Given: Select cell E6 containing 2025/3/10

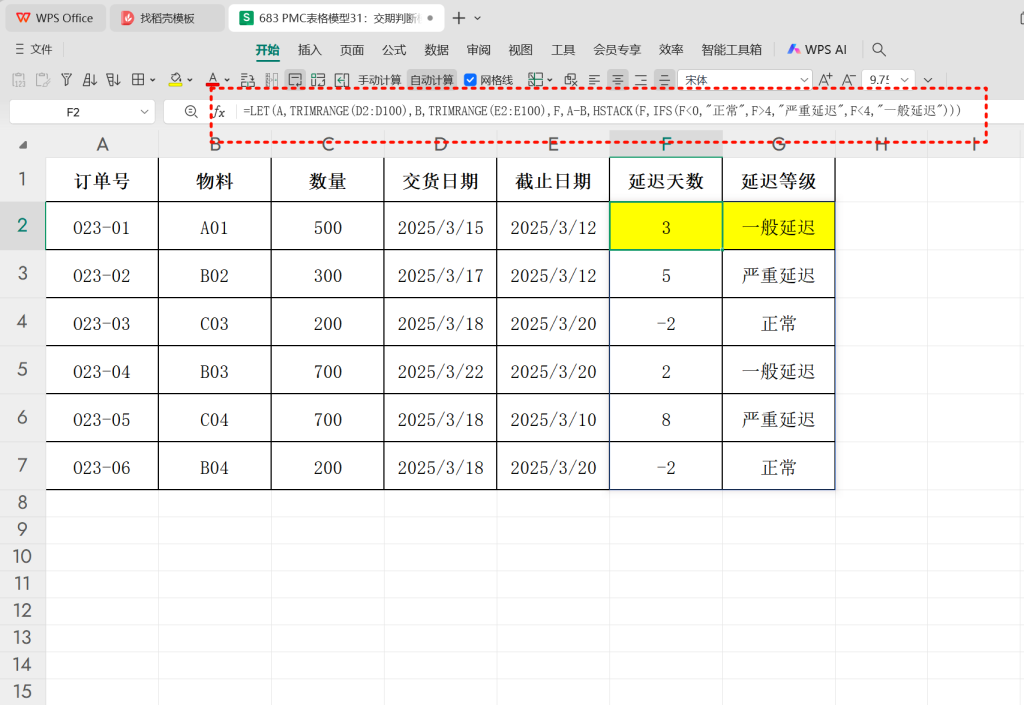Looking at the screenshot, I should point(553,418).
